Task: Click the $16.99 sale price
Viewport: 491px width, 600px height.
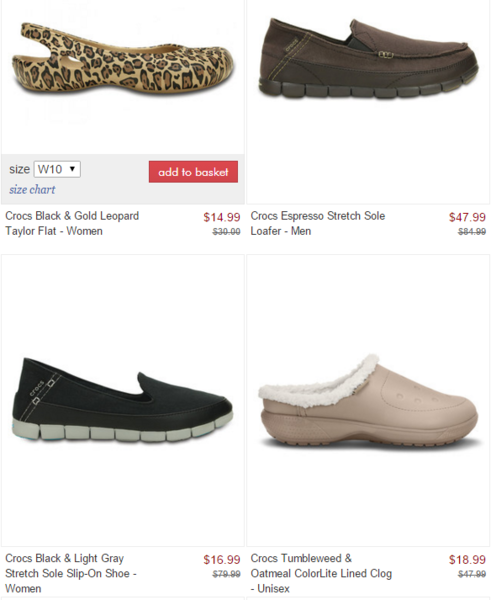Action: (222, 560)
